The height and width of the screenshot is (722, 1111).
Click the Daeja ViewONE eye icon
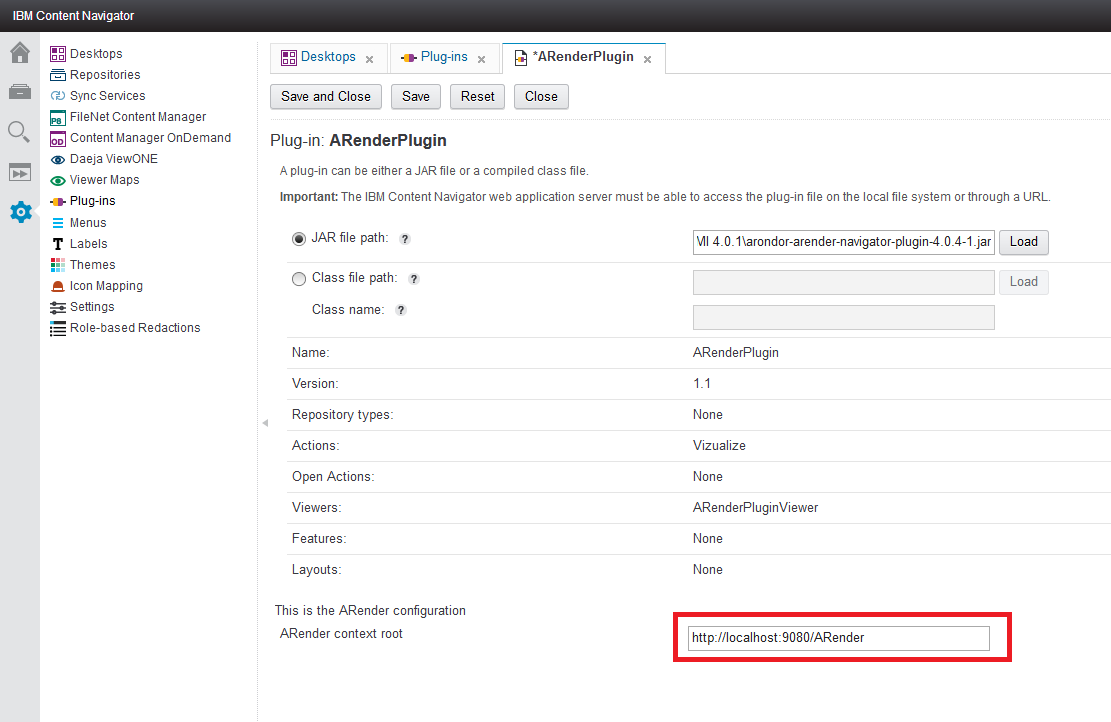58,159
